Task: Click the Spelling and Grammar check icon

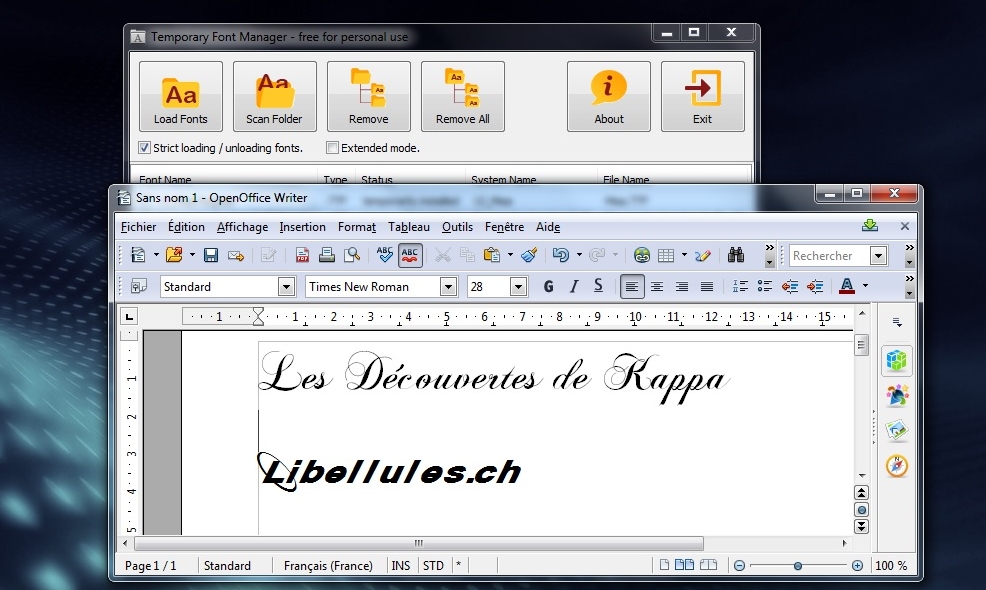Action: coord(384,255)
